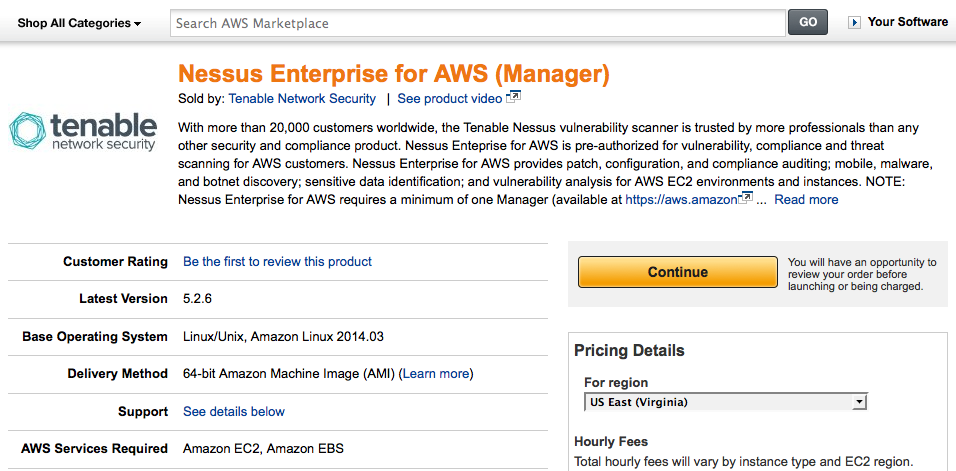Click the For region label
The width and height of the screenshot is (956, 471).
[x=616, y=382]
